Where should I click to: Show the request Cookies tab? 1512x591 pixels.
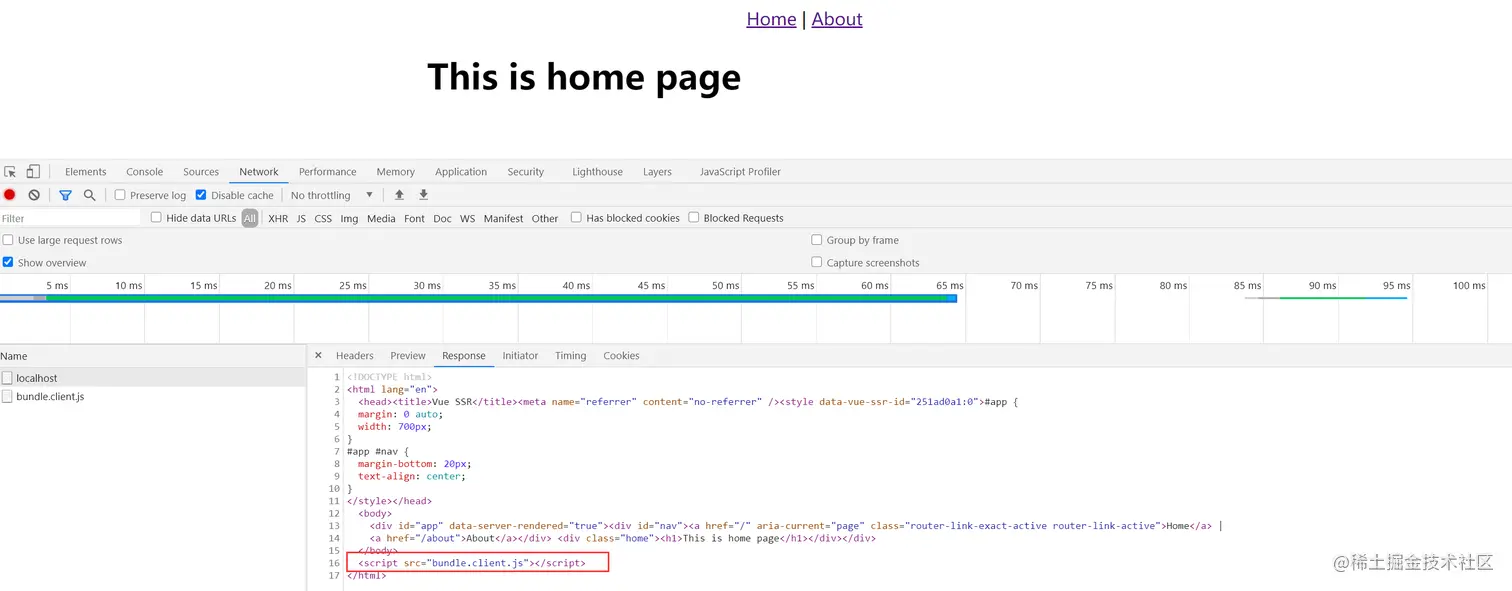coord(621,356)
